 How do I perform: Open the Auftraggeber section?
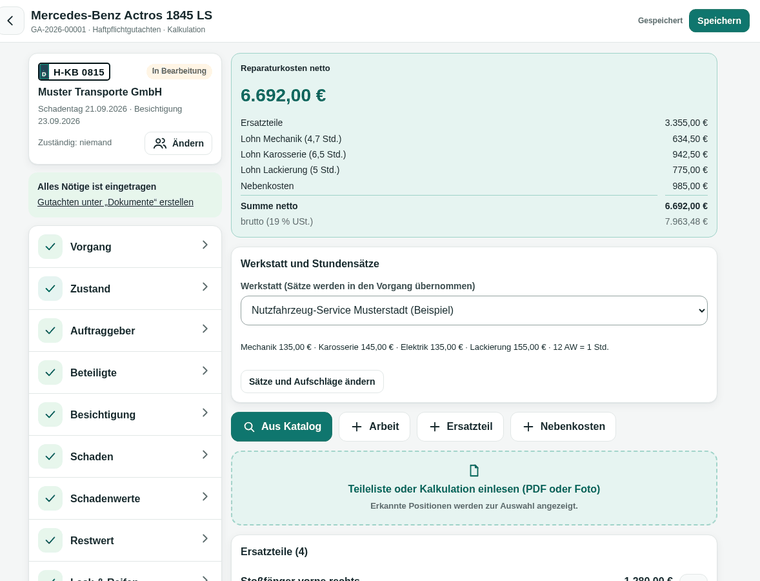(125, 330)
